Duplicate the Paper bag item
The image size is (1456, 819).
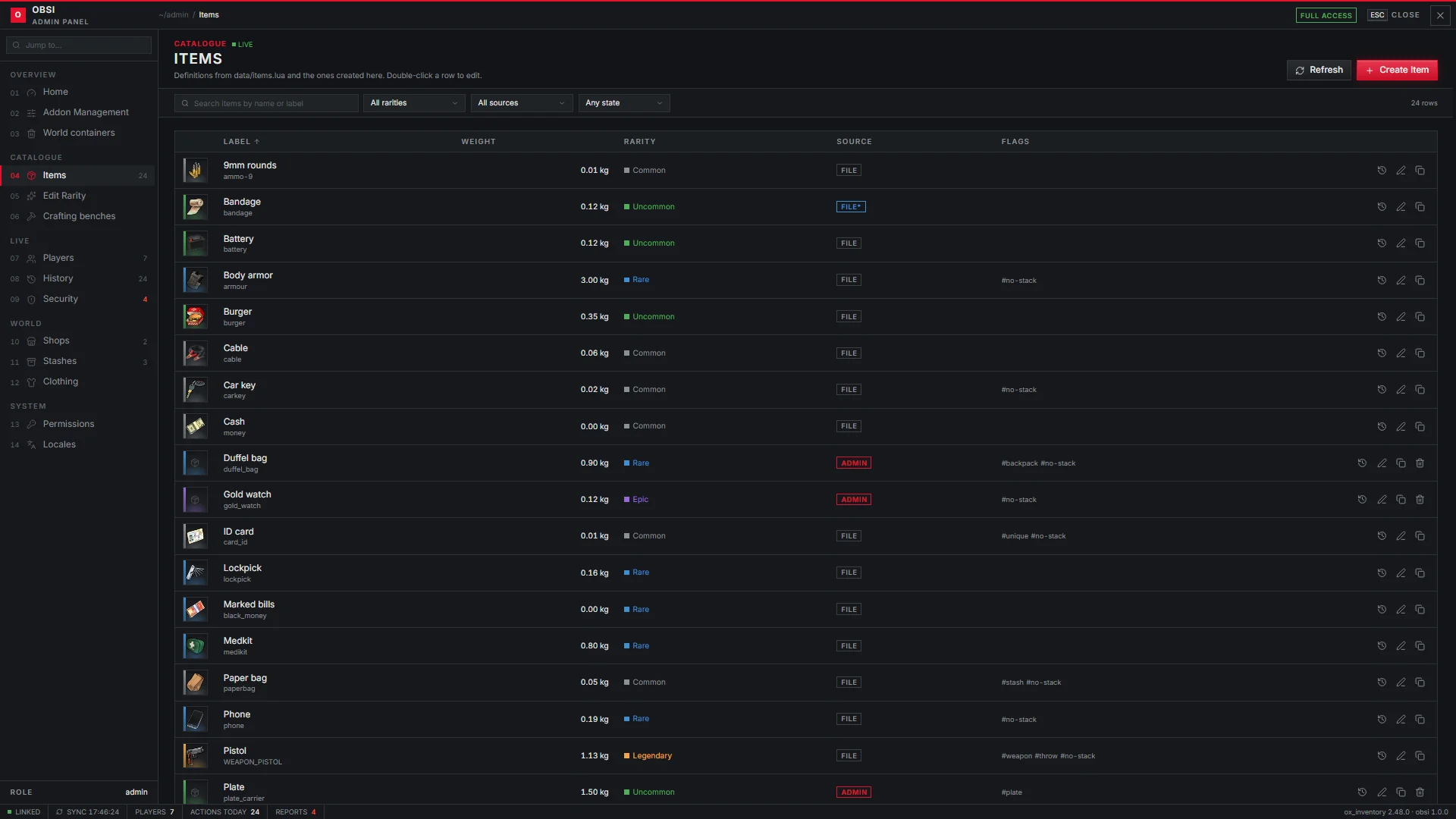(1420, 682)
